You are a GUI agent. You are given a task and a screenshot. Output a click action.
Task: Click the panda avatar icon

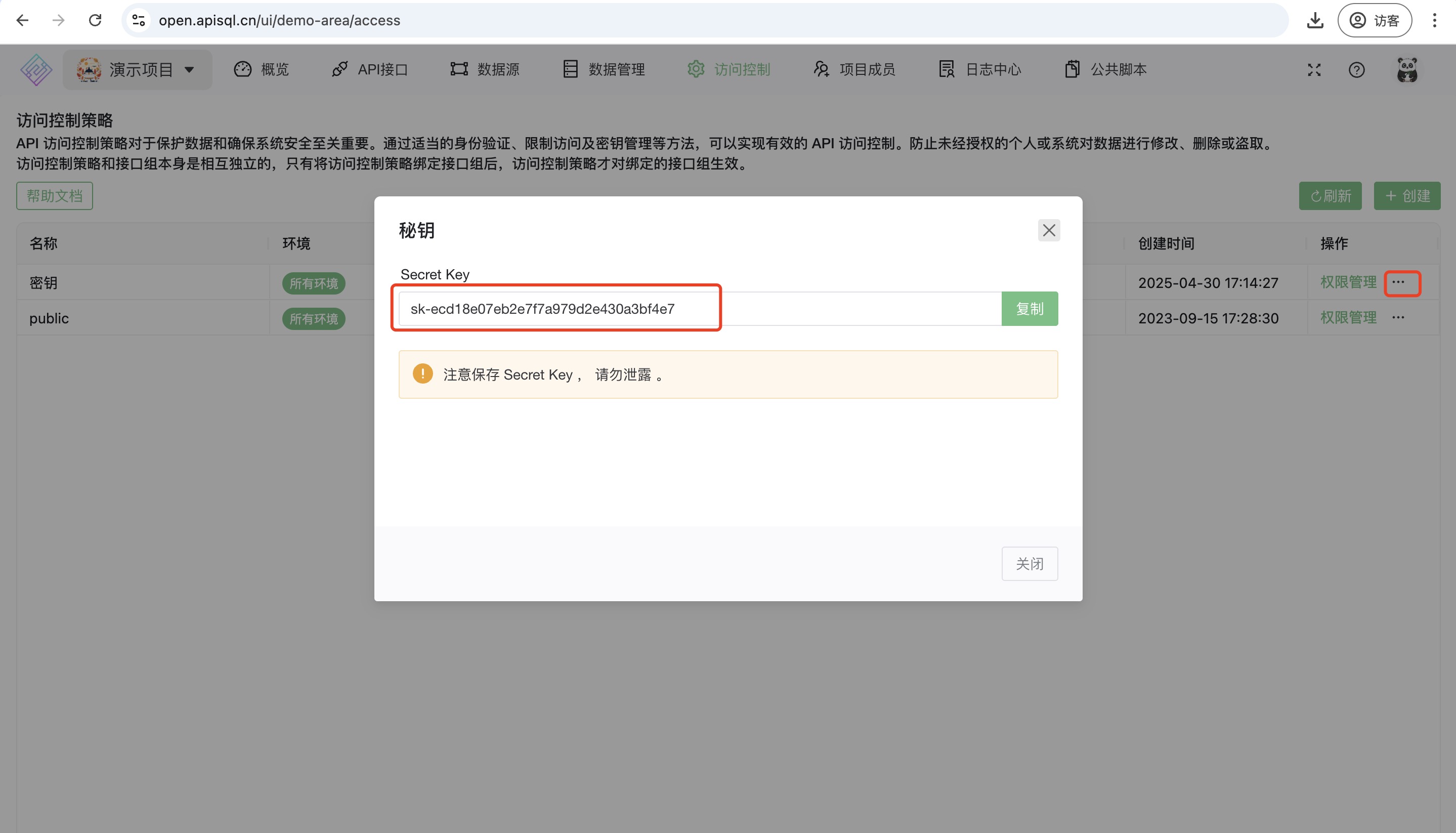1407,69
